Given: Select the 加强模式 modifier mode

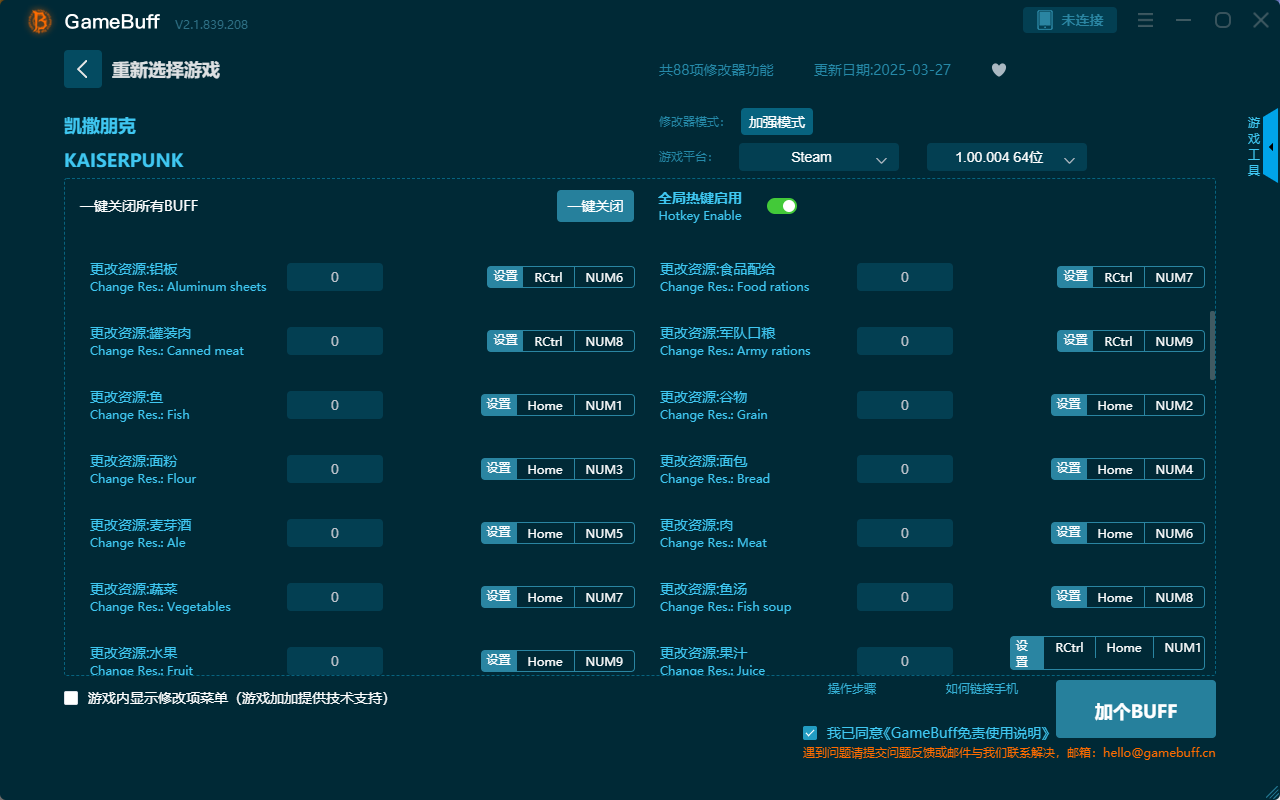Looking at the screenshot, I should coord(775,121).
